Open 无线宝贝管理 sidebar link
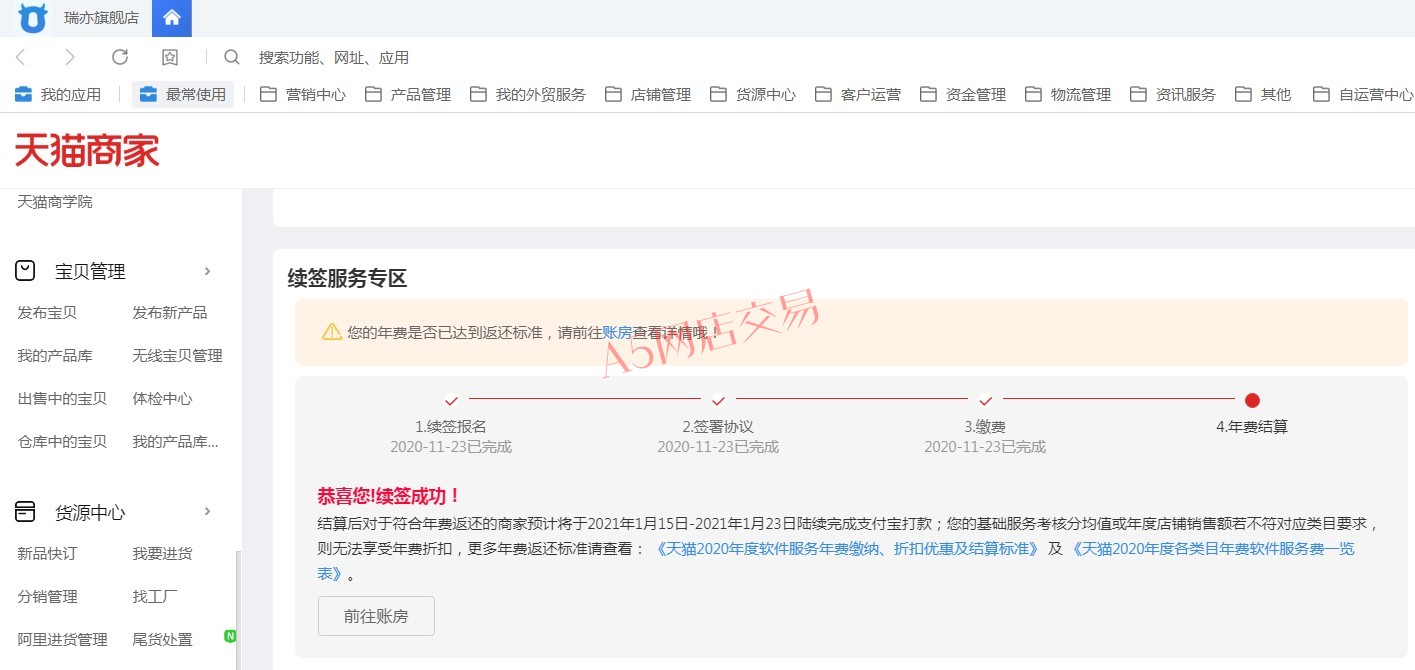 pyautogui.click(x=178, y=356)
